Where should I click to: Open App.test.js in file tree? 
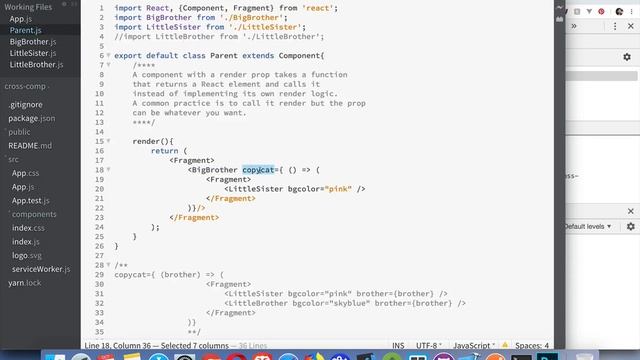[x=31, y=200]
